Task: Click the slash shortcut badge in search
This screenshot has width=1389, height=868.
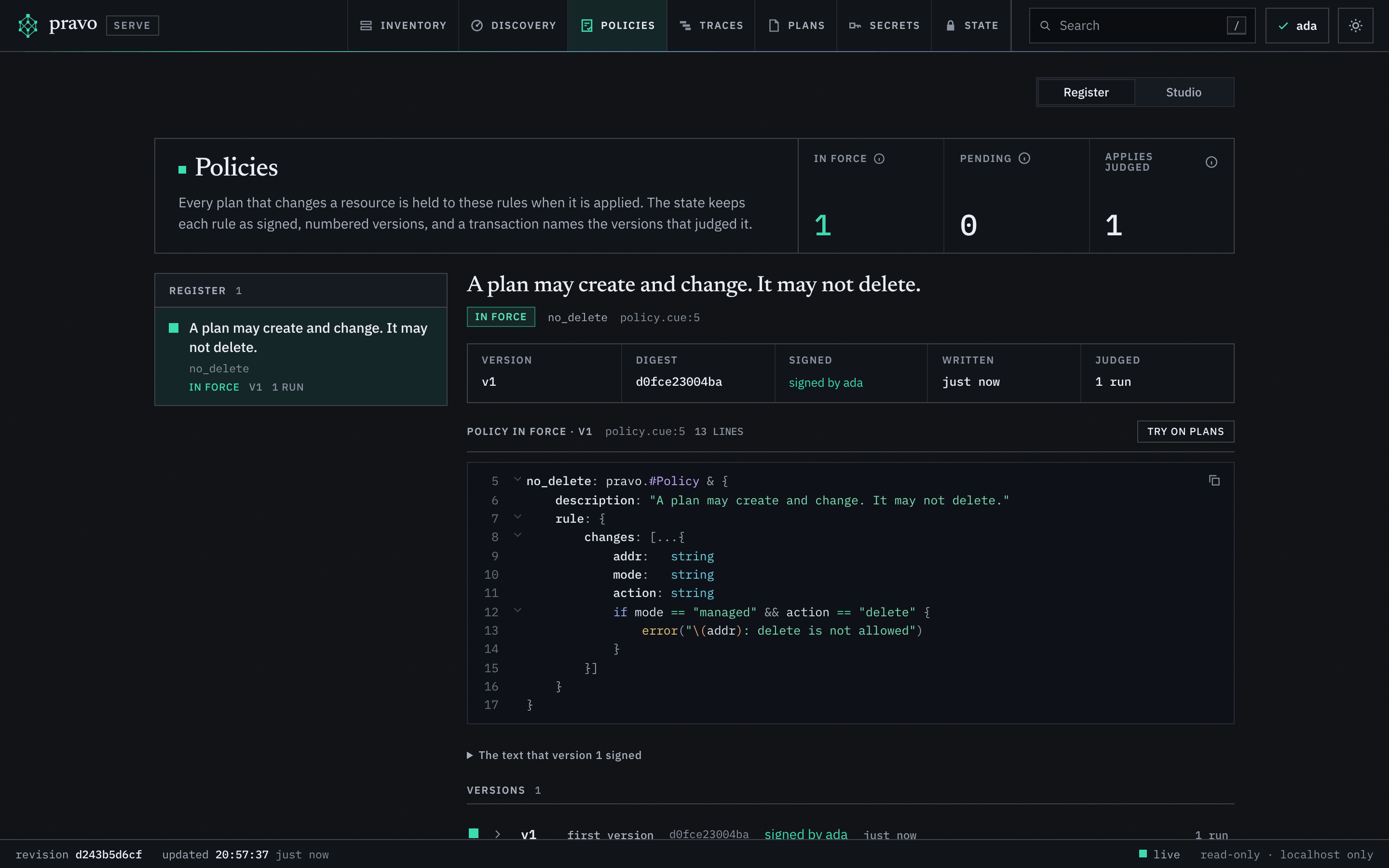Action: point(1236,26)
